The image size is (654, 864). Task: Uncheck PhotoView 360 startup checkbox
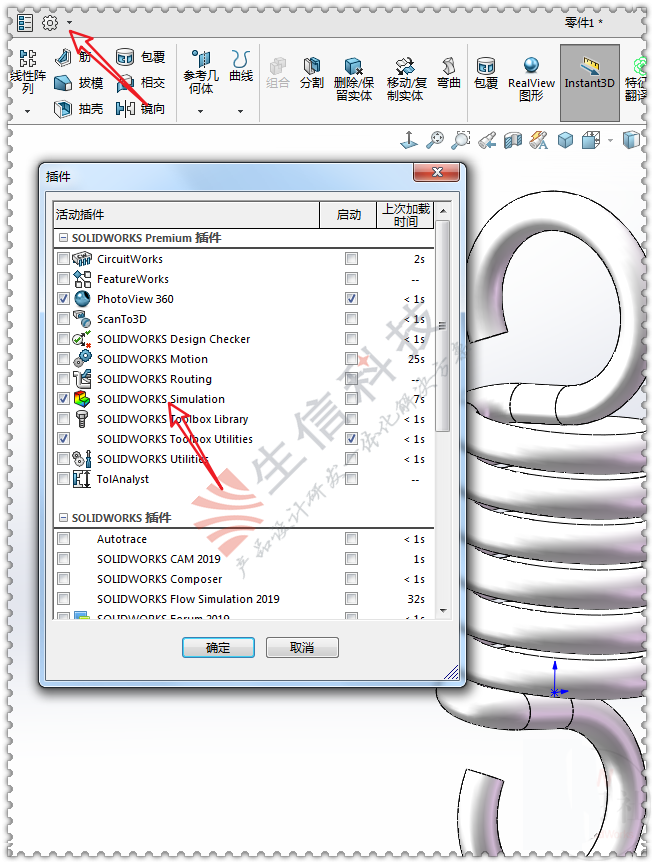point(352,299)
